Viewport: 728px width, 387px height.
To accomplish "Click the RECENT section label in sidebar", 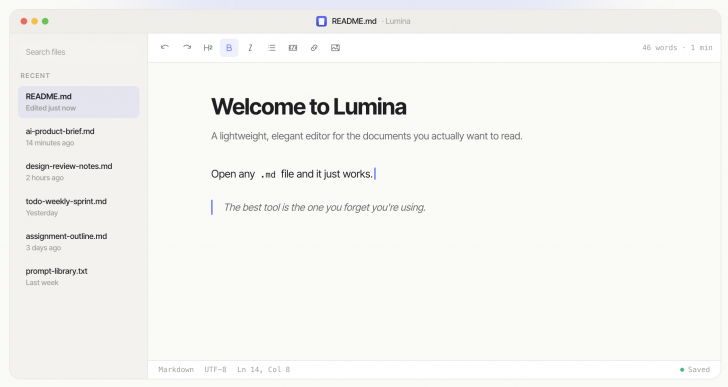I will [x=35, y=76].
